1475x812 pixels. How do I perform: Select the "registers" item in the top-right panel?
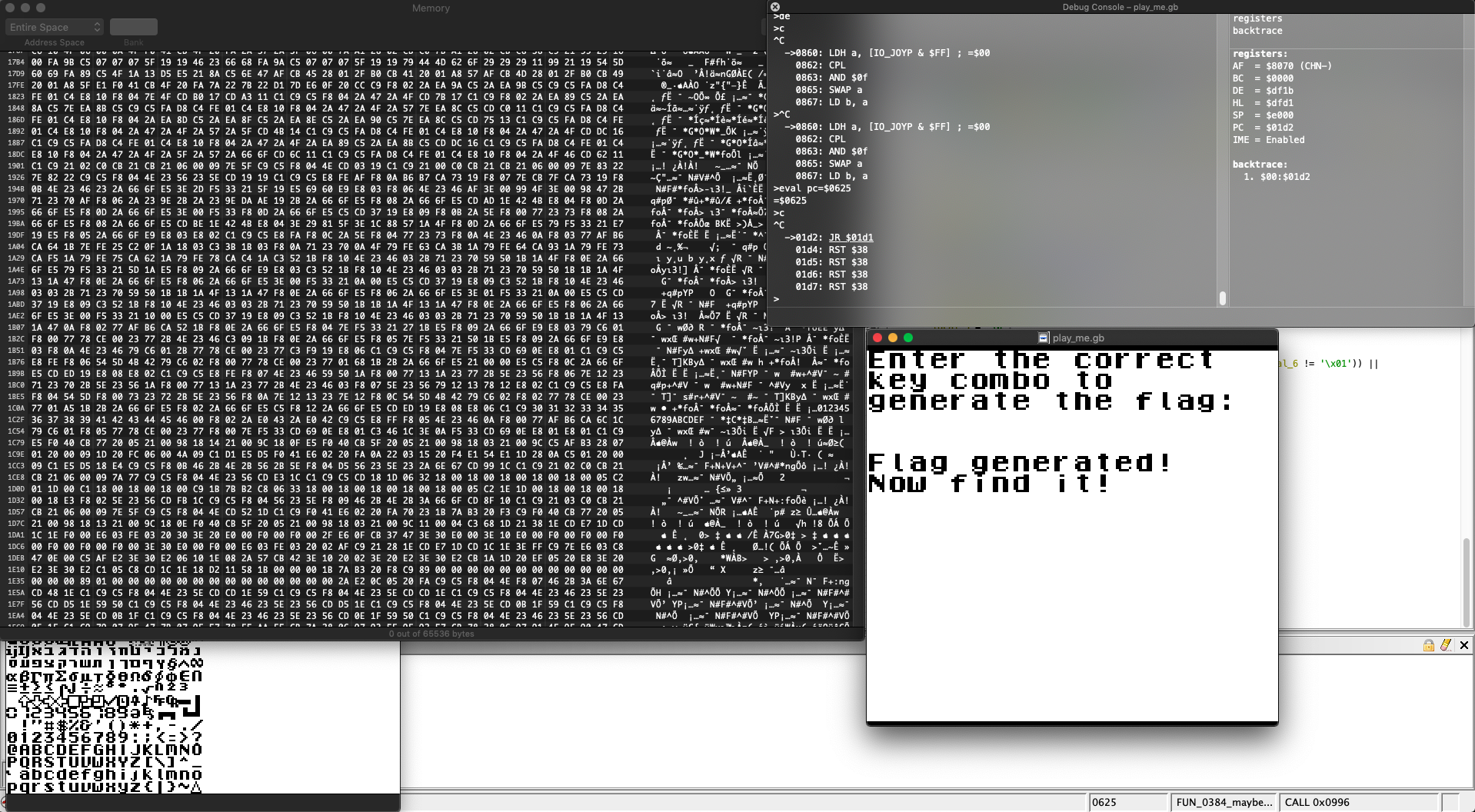pyautogui.click(x=1258, y=18)
